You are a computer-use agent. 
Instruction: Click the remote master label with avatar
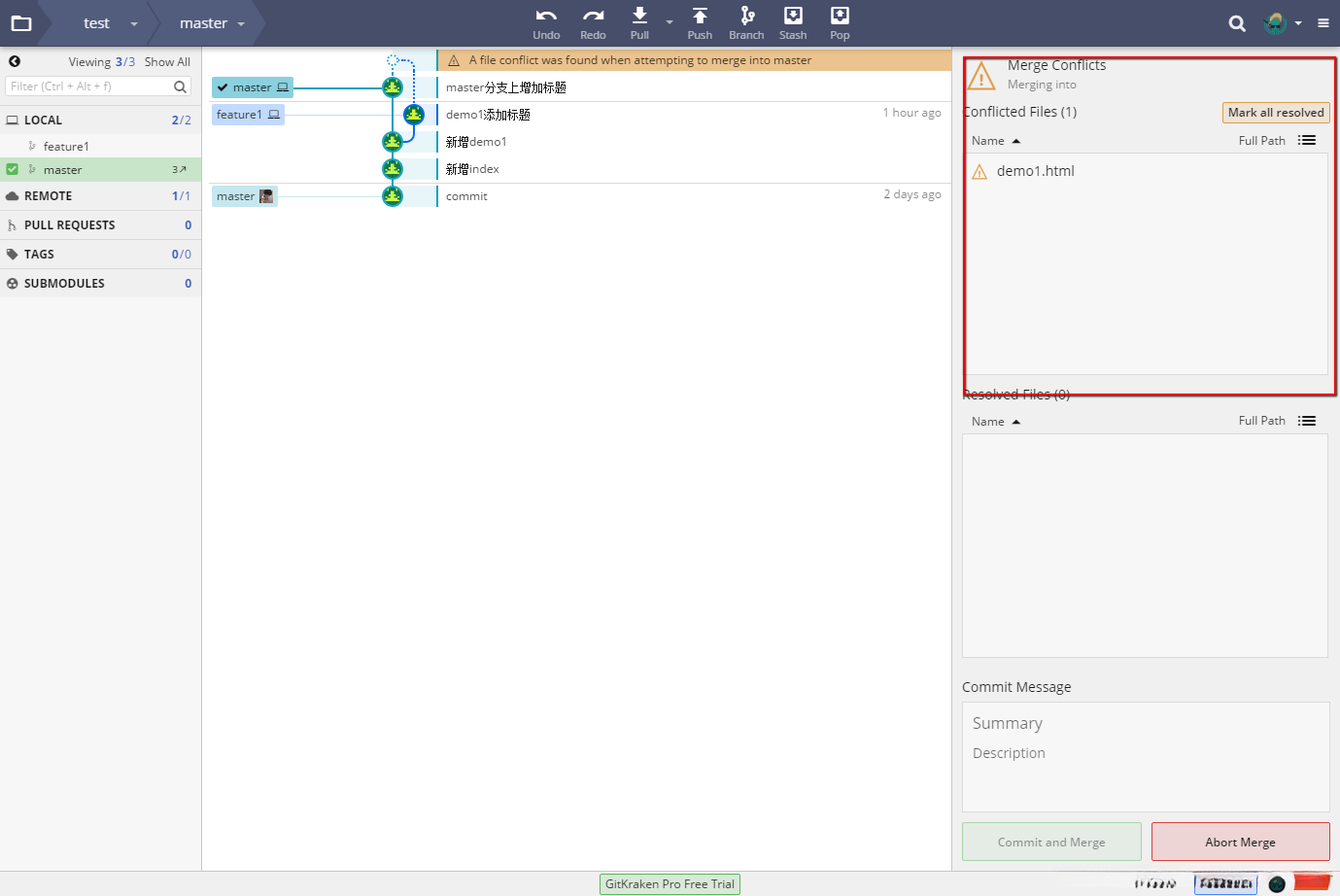245,196
